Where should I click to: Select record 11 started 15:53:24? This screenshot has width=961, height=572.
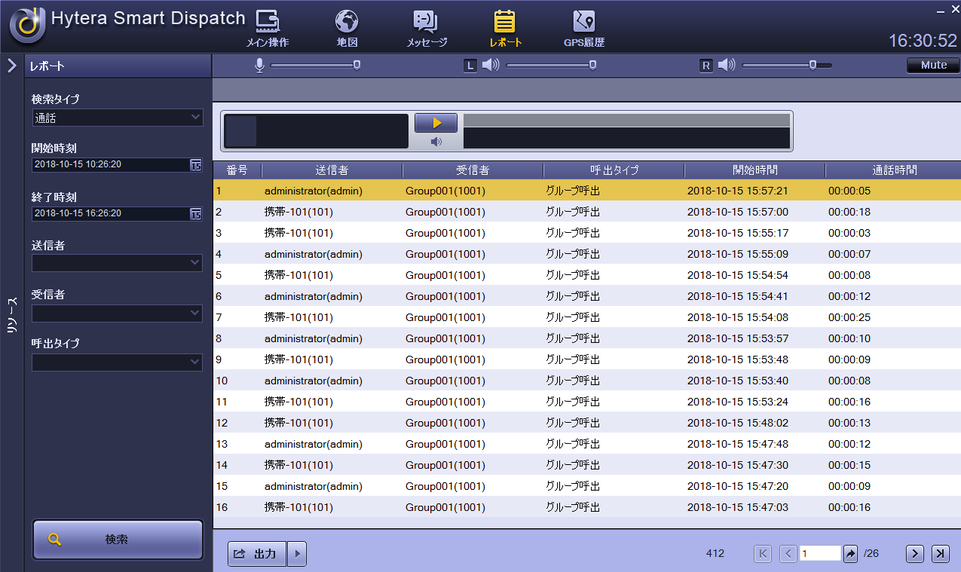(587, 402)
